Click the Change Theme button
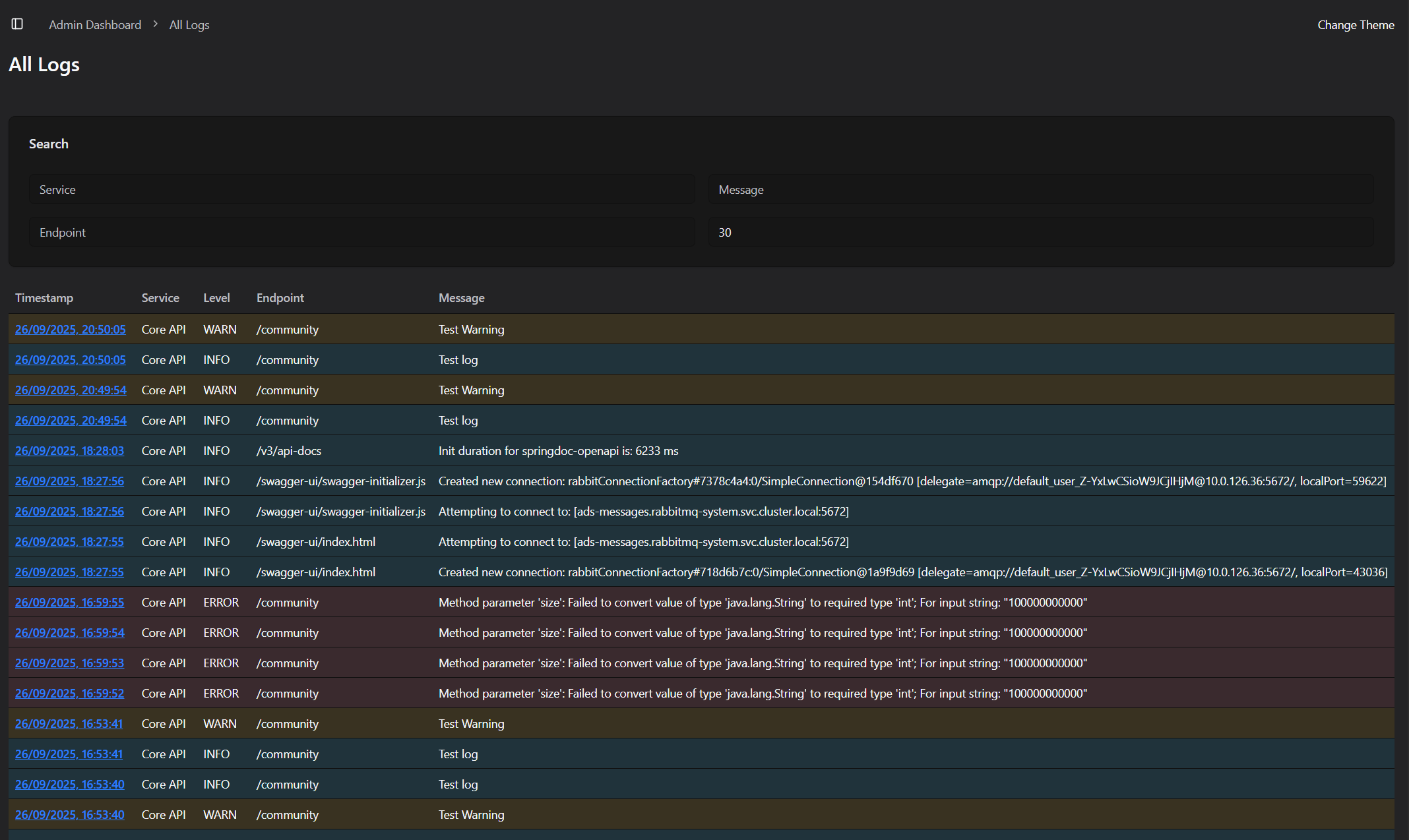The image size is (1409, 840). [1356, 25]
